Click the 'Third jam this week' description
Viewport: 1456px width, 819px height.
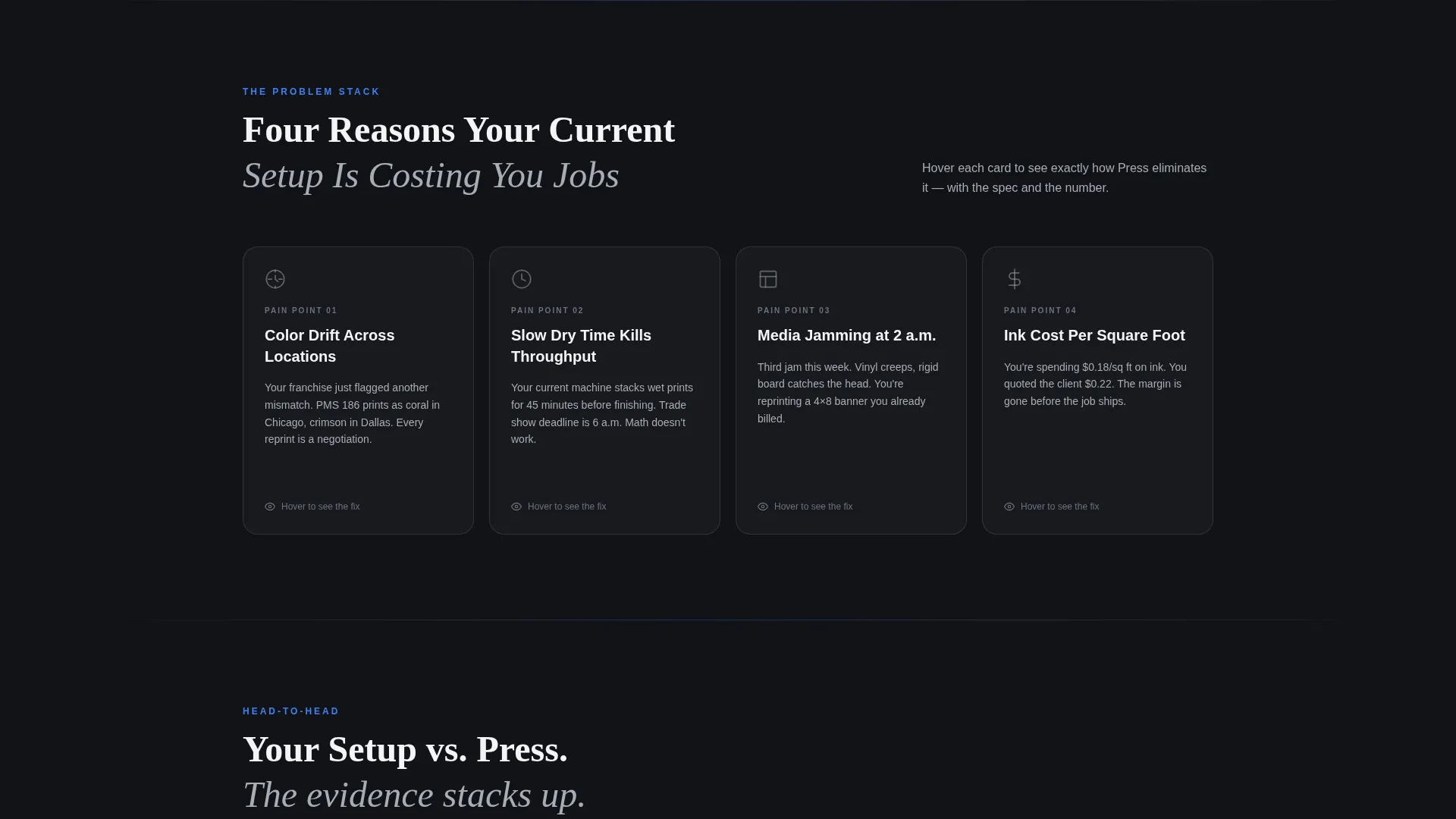[x=848, y=393]
